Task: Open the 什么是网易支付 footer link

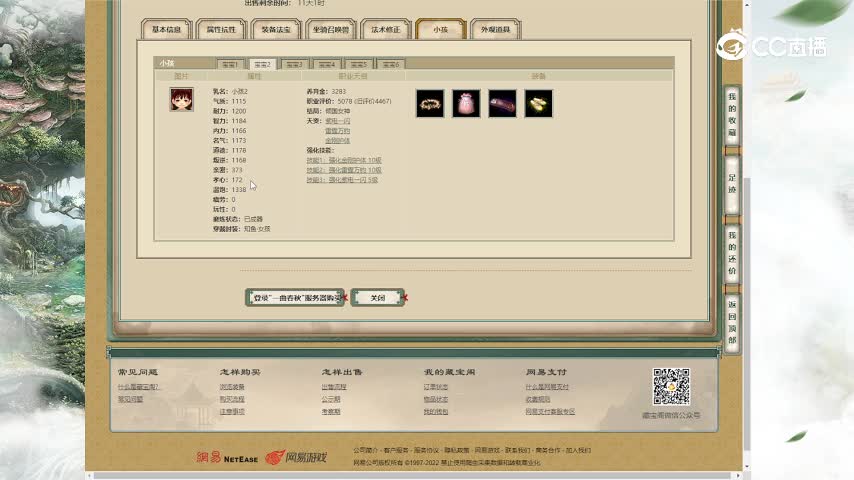Action: 547,387
